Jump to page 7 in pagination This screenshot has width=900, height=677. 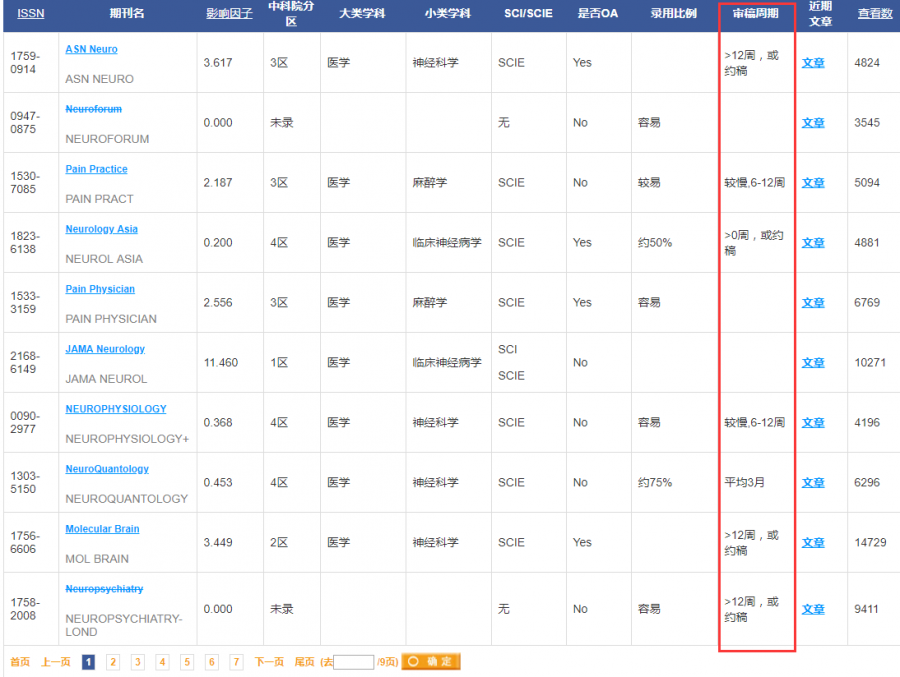point(236,662)
